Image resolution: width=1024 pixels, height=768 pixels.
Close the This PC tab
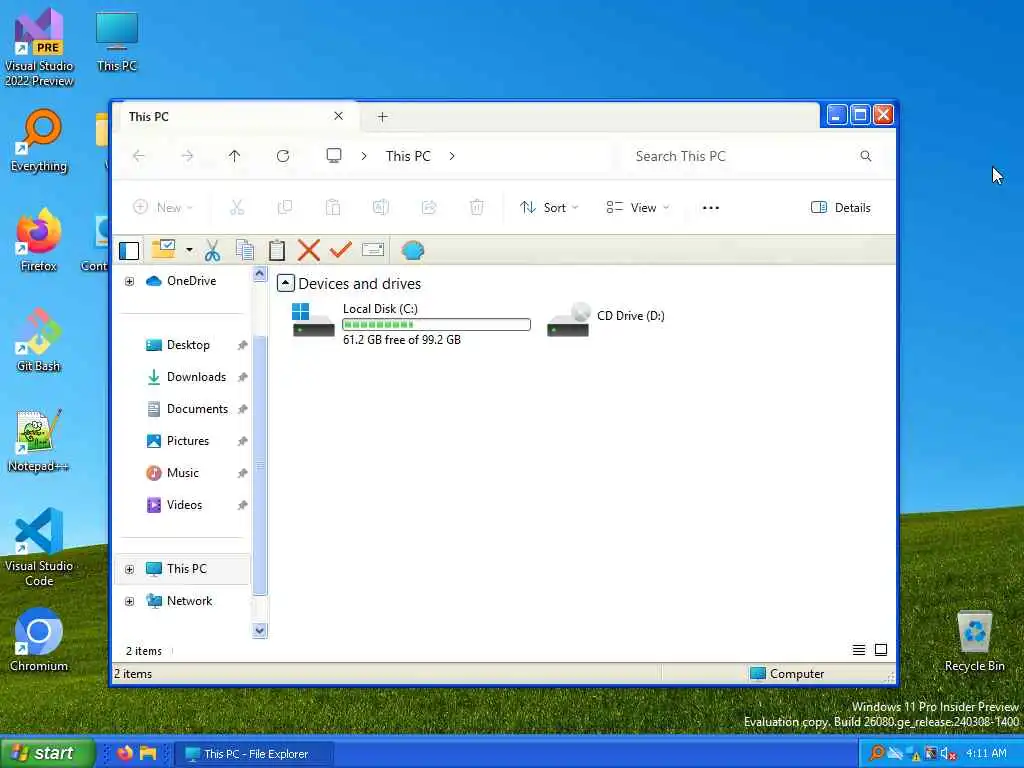point(338,116)
